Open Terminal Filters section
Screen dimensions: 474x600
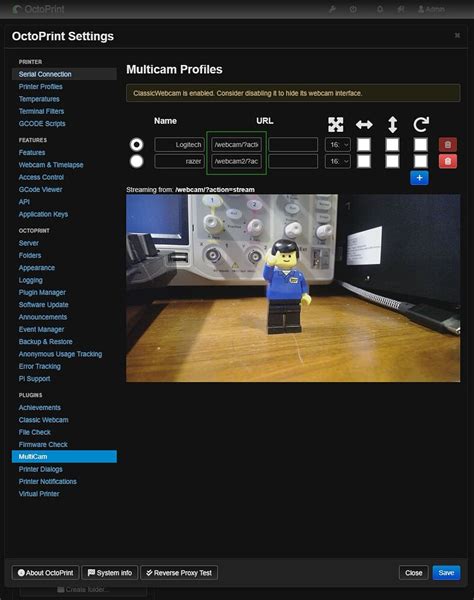41,111
